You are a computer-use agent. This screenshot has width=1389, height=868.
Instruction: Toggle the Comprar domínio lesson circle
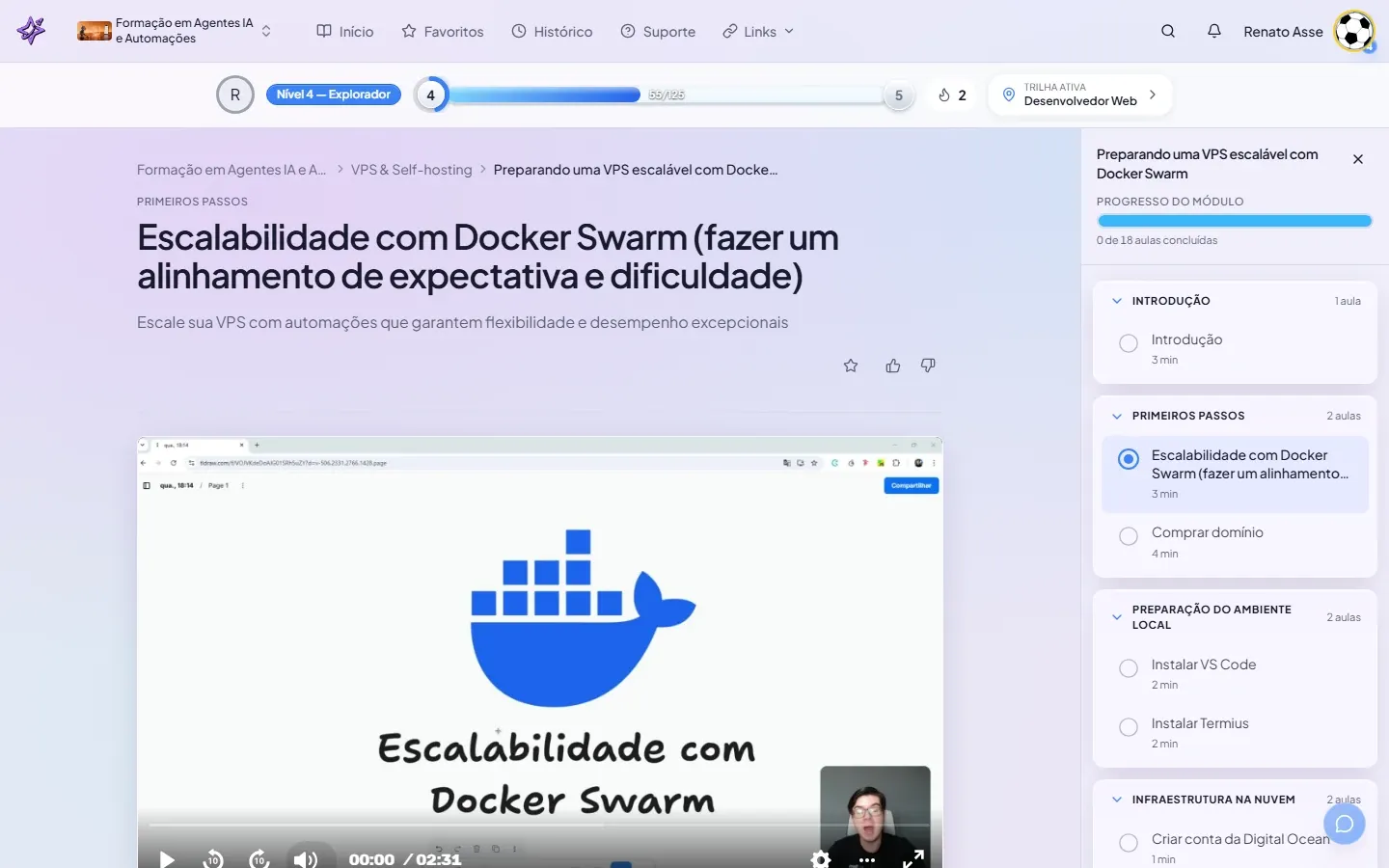click(1129, 536)
